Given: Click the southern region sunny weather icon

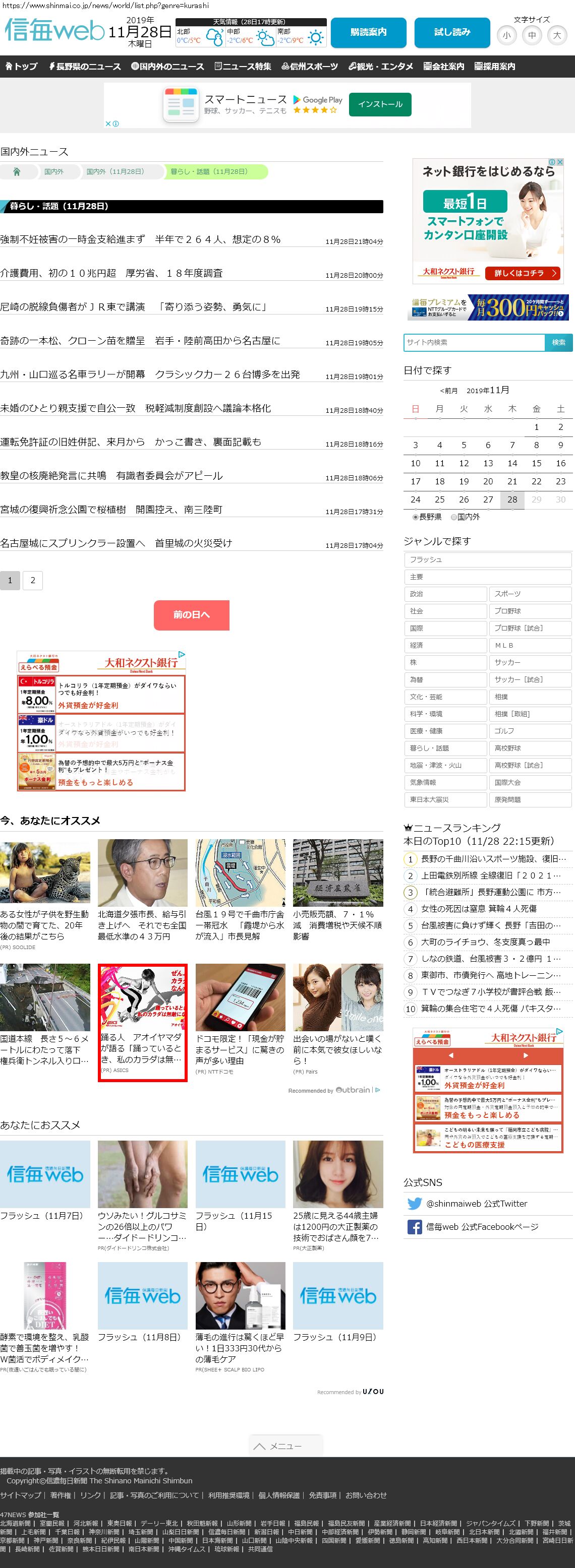Looking at the screenshot, I should tap(315, 38).
